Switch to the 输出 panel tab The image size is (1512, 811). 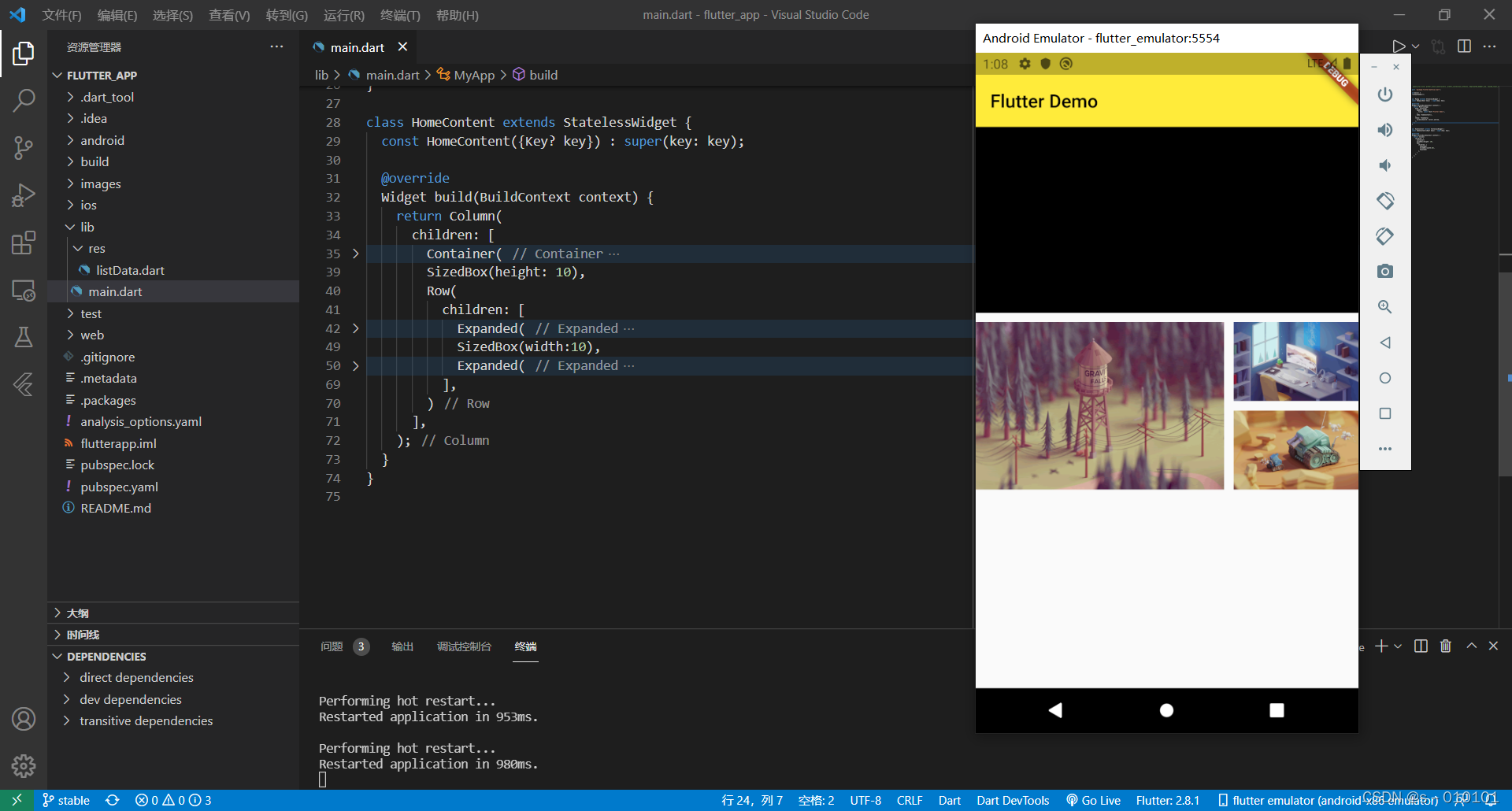pos(402,646)
